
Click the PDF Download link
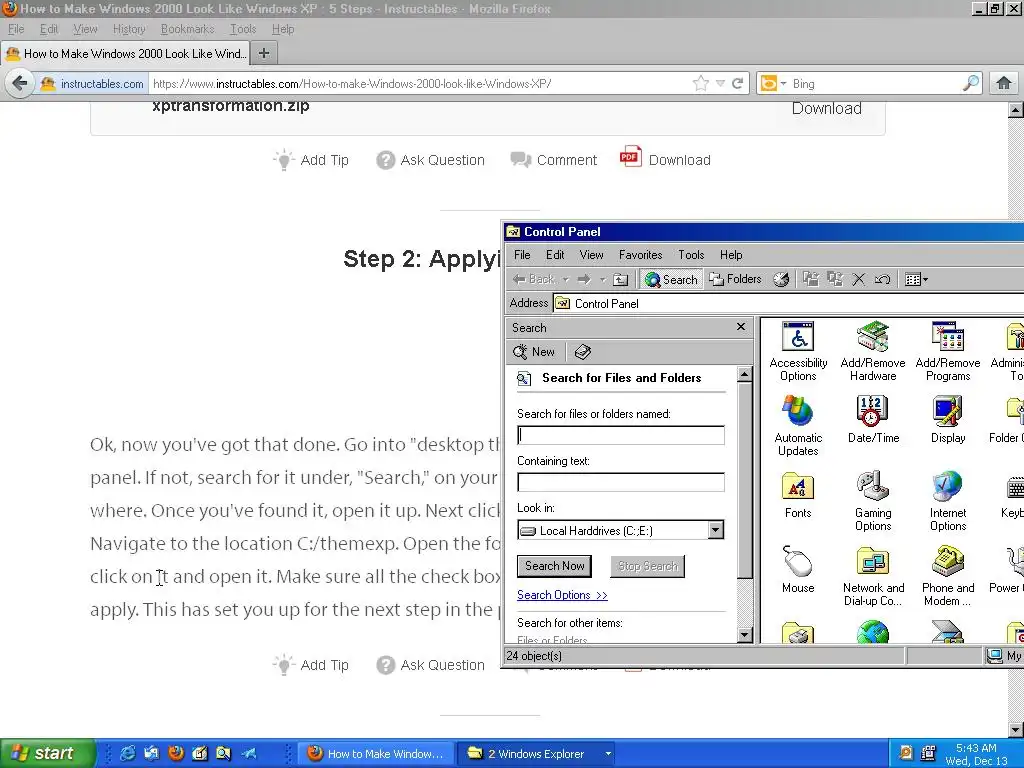pyautogui.click(x=665, y=159)
